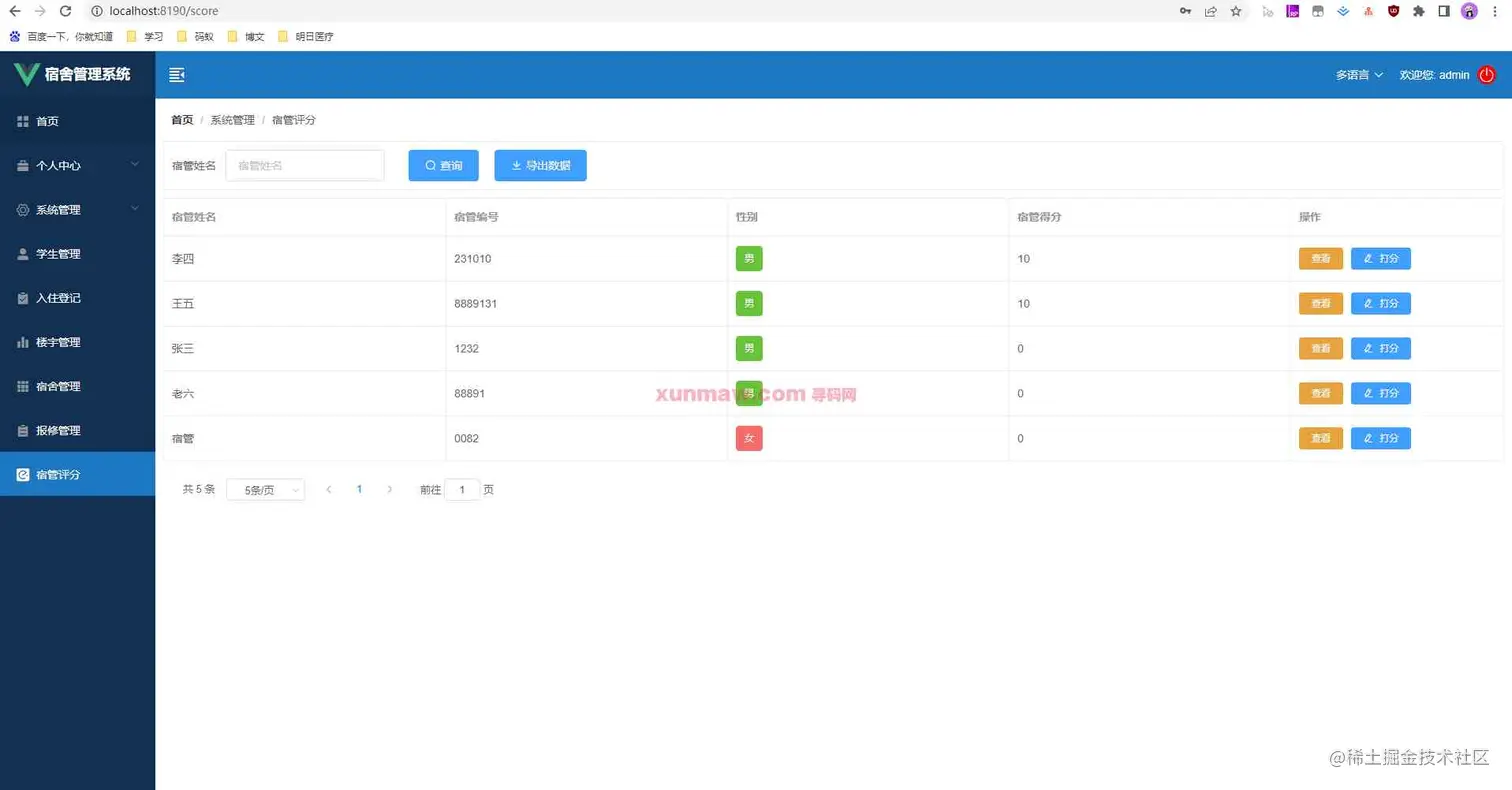Screen dimensions: 1512x790
Task: Open the 博文 bookmark folder
Action: pos(246,36)
